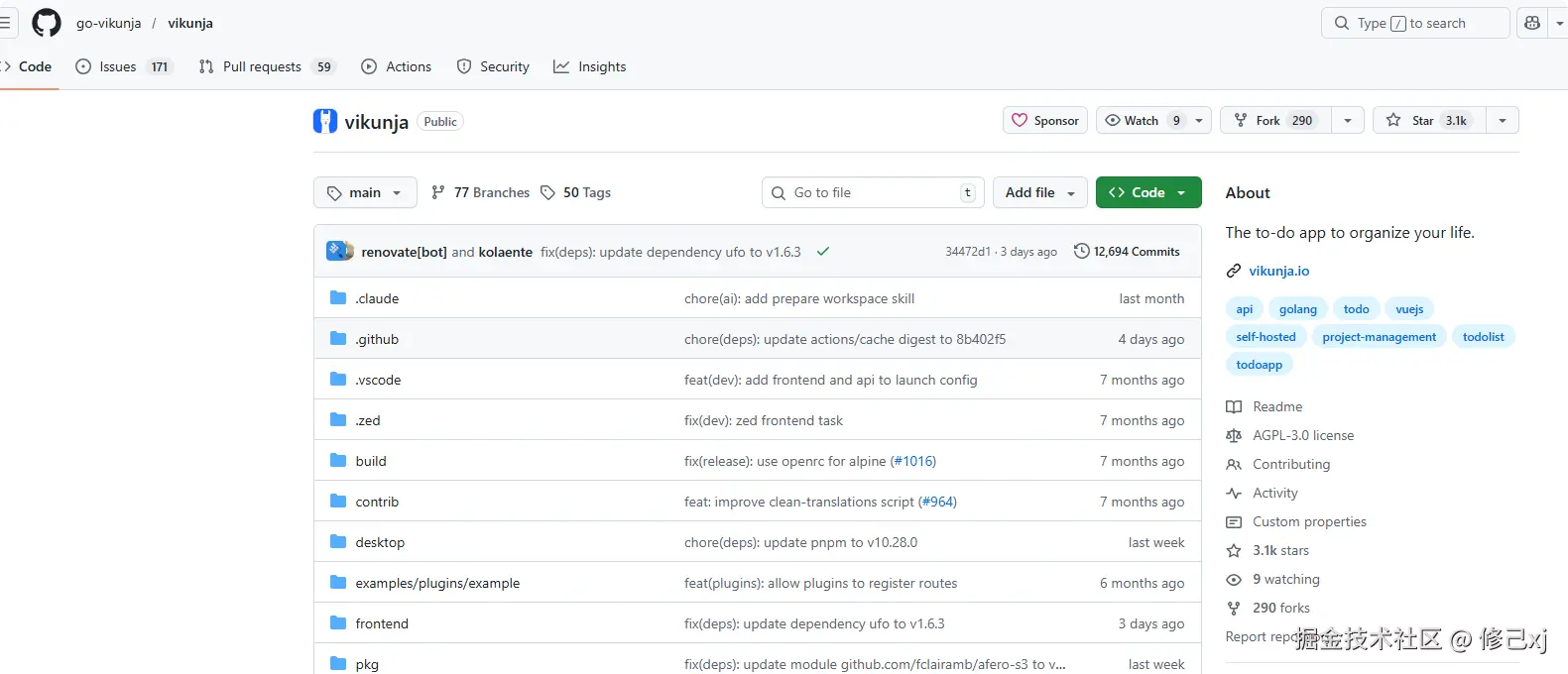Open the 12,694 Commits history link
Screen dimensions: 1568x674
pyautogui.click(x=1127, y=252)
